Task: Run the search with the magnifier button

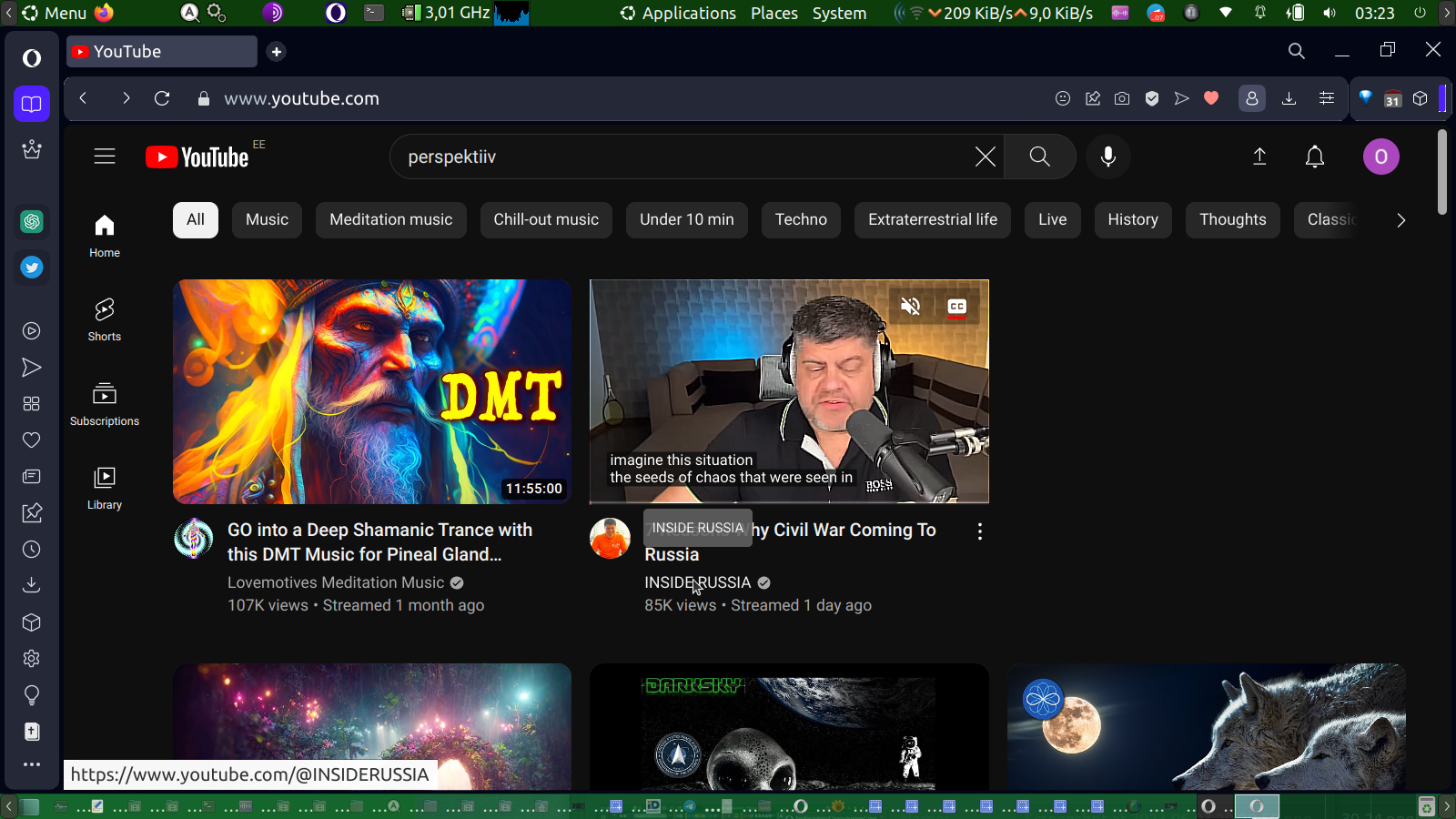Action: tap(1039, 157)
